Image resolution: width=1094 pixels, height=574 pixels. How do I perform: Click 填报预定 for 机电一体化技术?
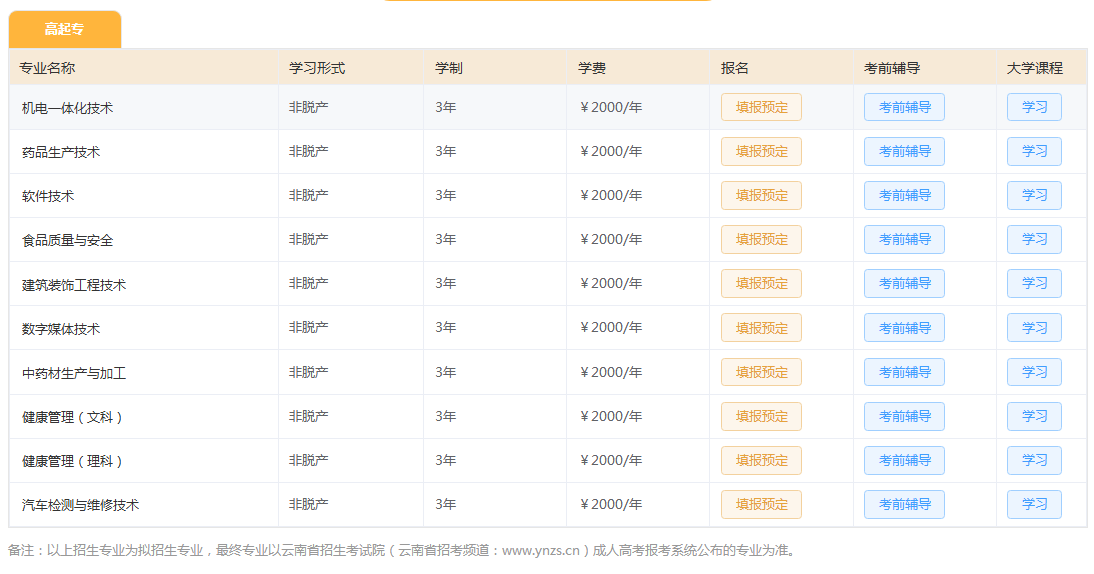(x=761, y=107)
